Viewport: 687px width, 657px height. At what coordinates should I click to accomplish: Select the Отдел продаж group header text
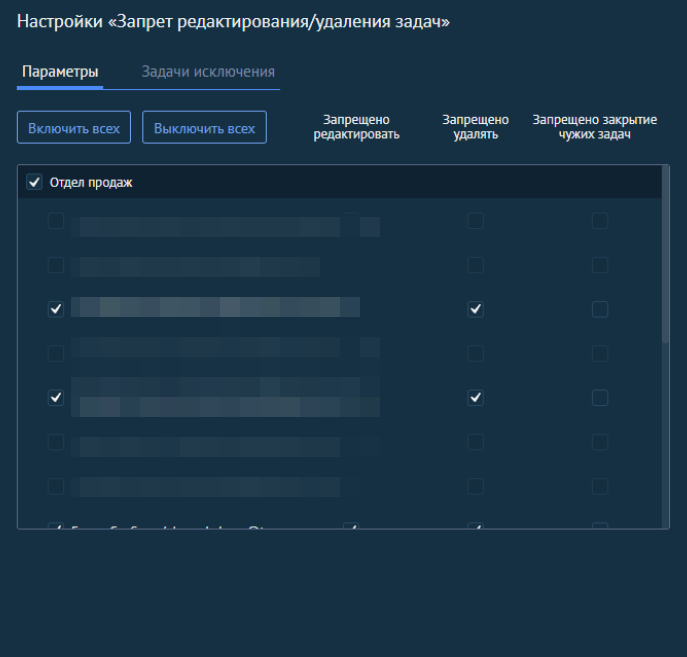pyautogui.click(x=91, y=182)
